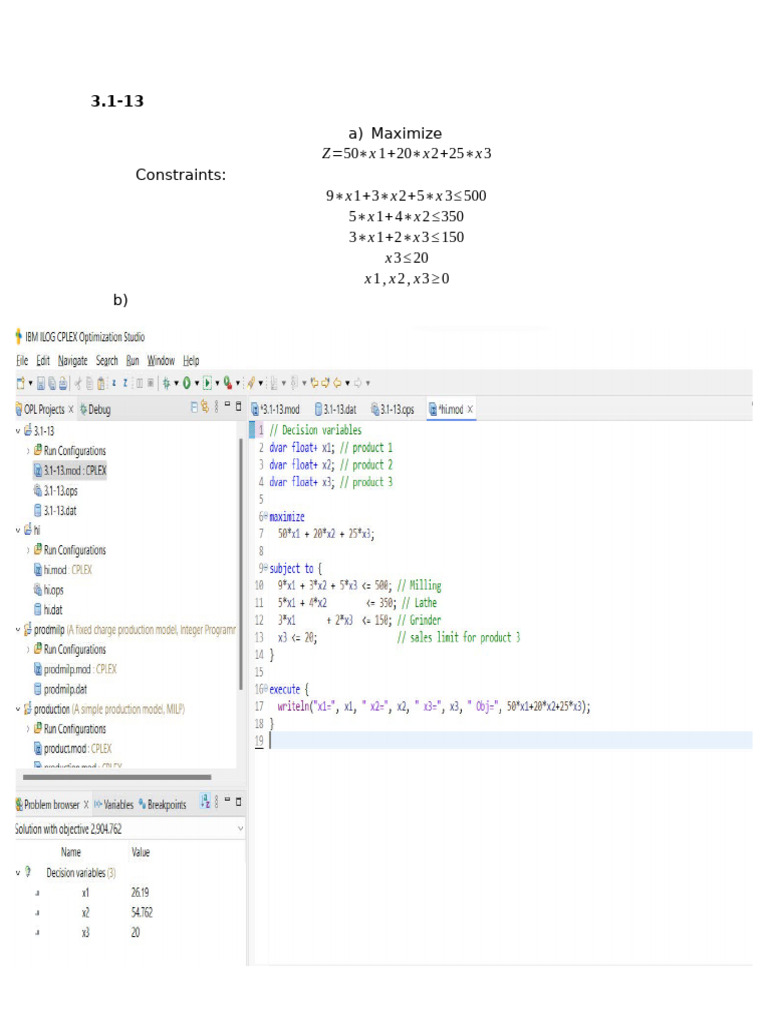This screenshot has height=1024, width=768.
Task: Switch to the Debug view tab
Action: (95, 409)
